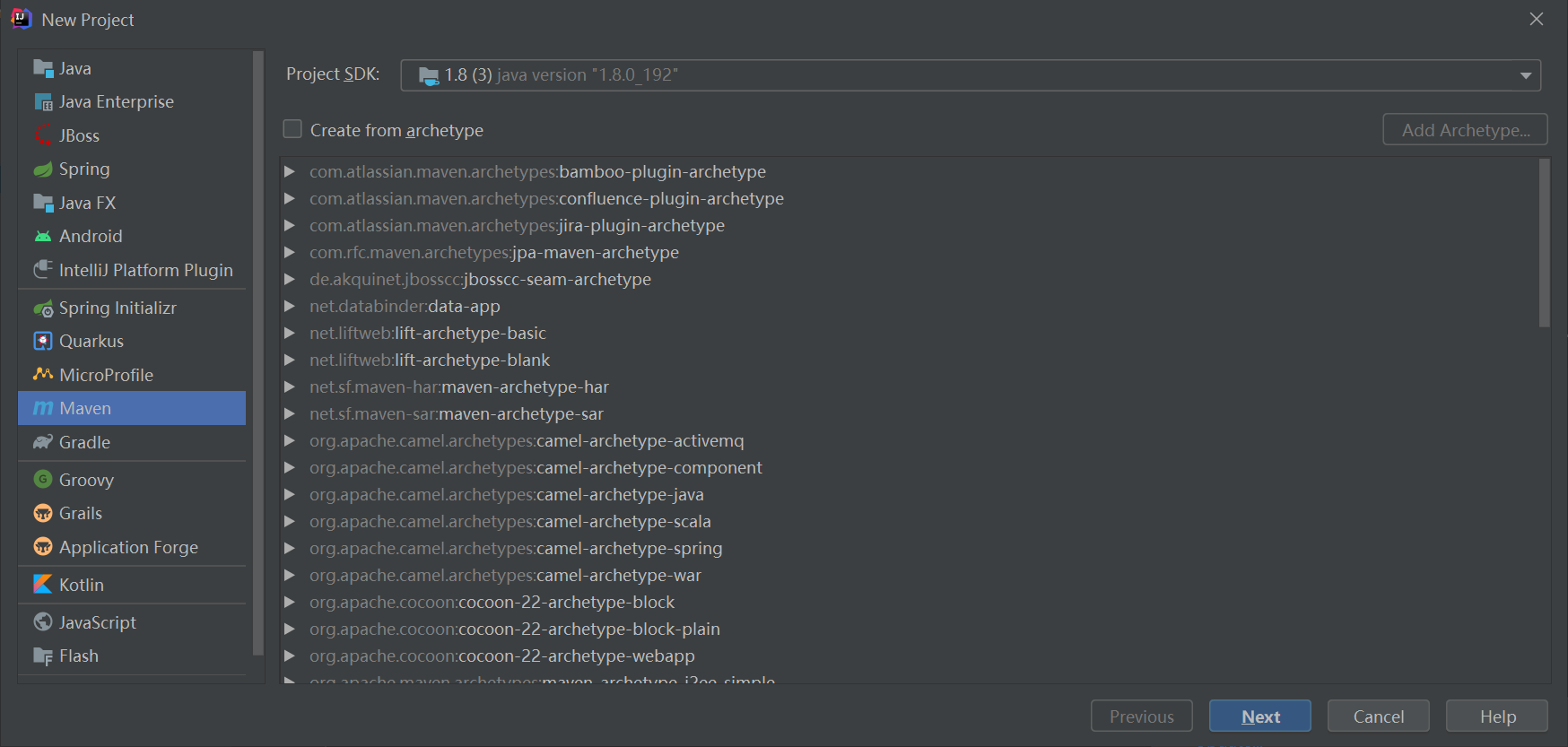Click the SDK folder icon in combo box
1568x747 pixels.
tap(429, 75)
